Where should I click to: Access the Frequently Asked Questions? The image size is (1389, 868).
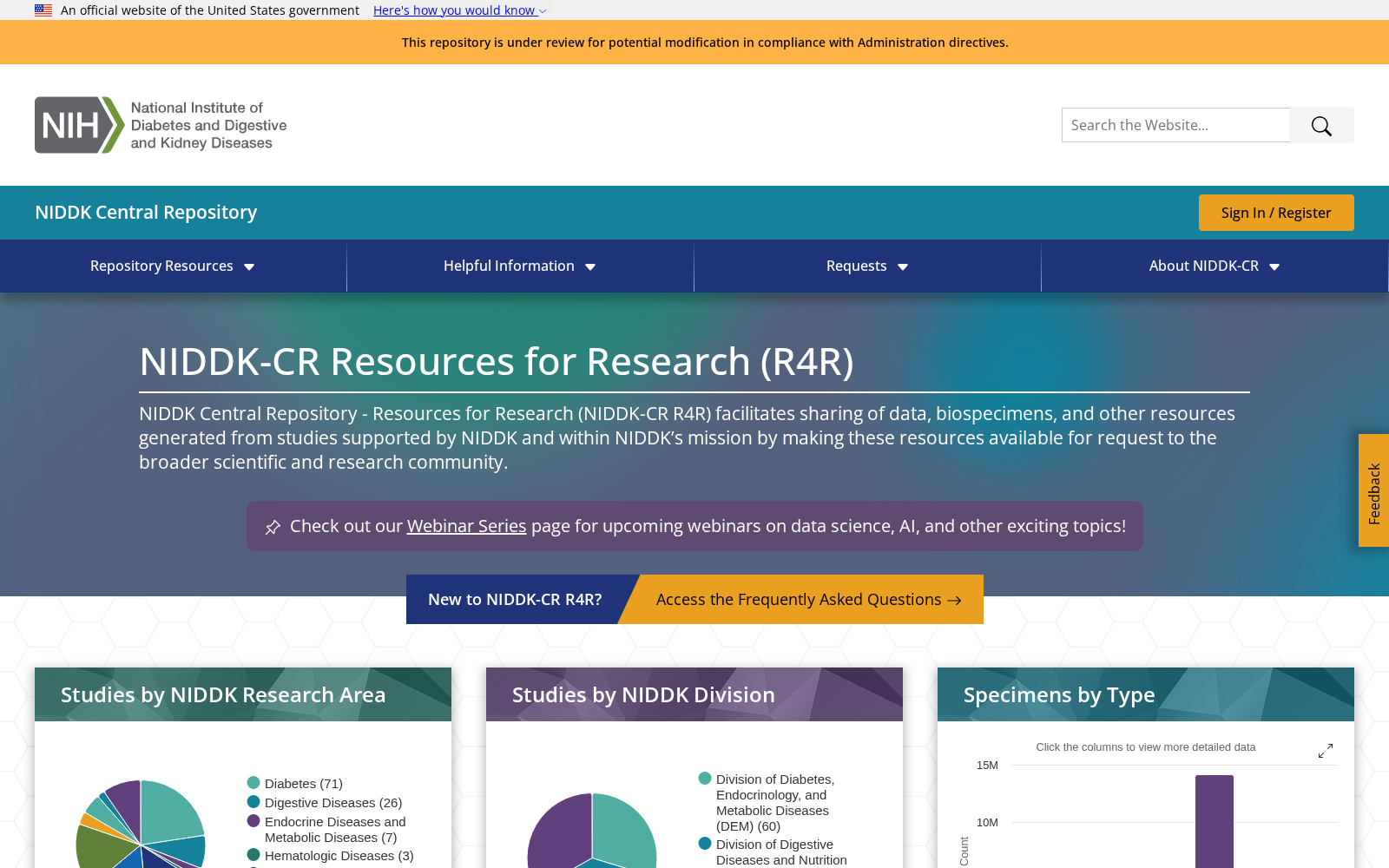pyautogui.click(x=808, y=600)
